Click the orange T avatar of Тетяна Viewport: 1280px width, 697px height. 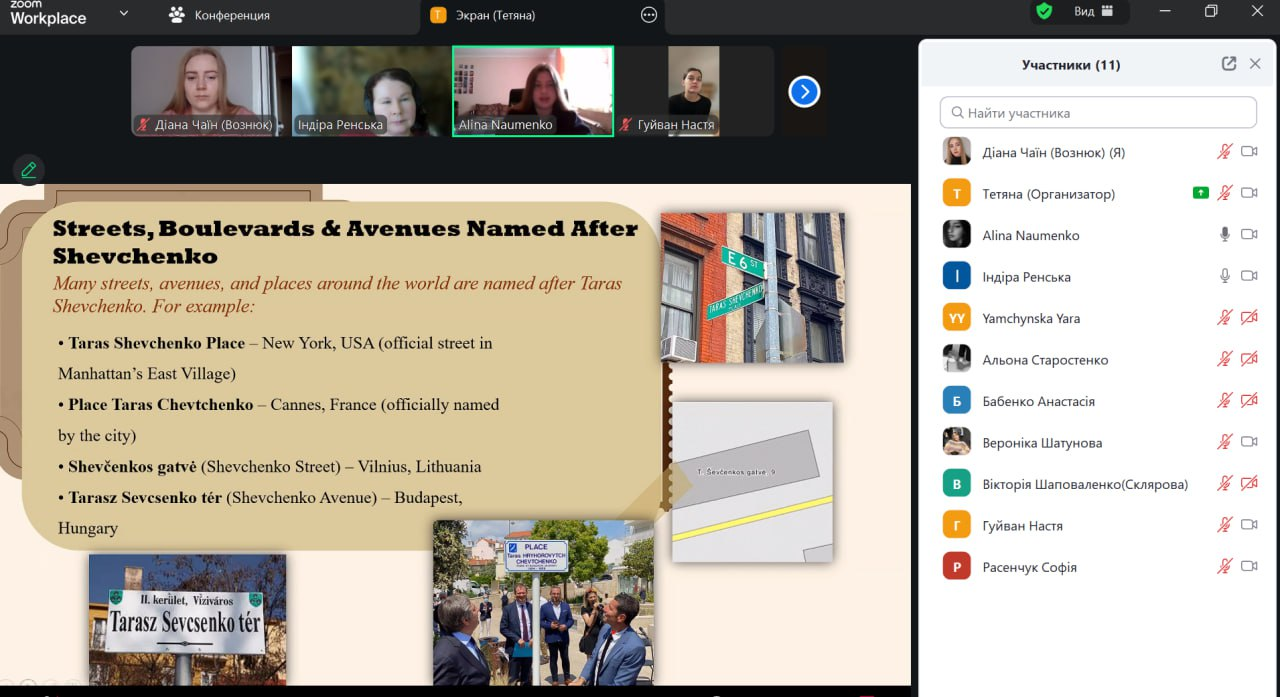(x=957, y=193)
